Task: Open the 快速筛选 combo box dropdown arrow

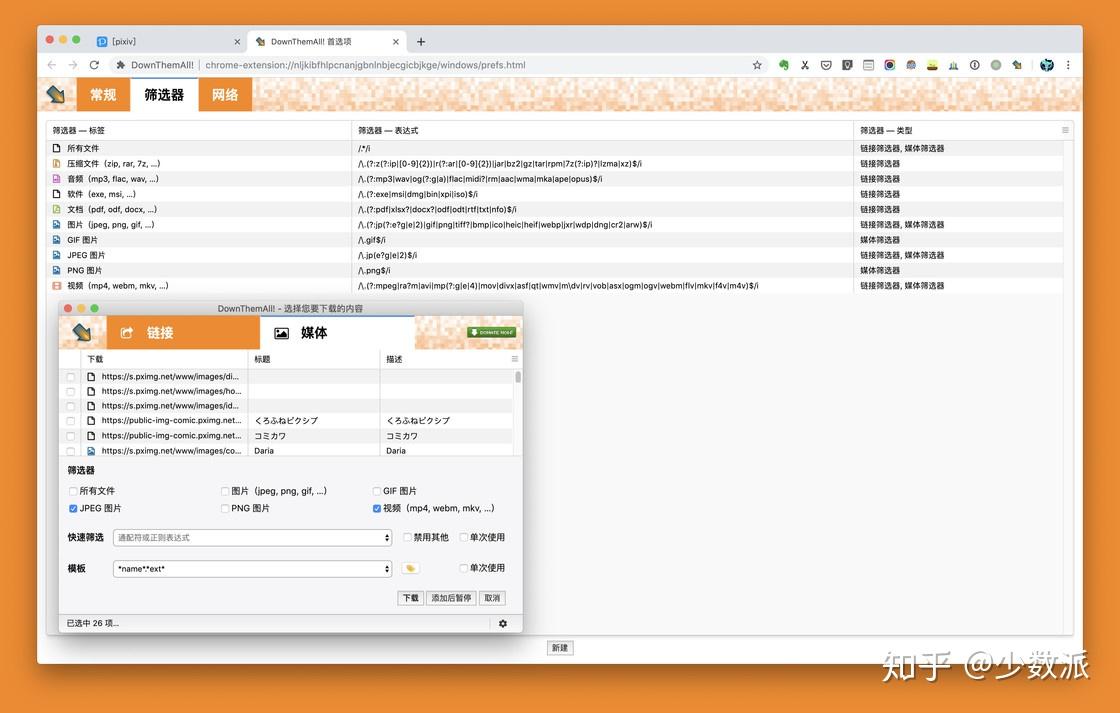Action: (x=387, y=537)
